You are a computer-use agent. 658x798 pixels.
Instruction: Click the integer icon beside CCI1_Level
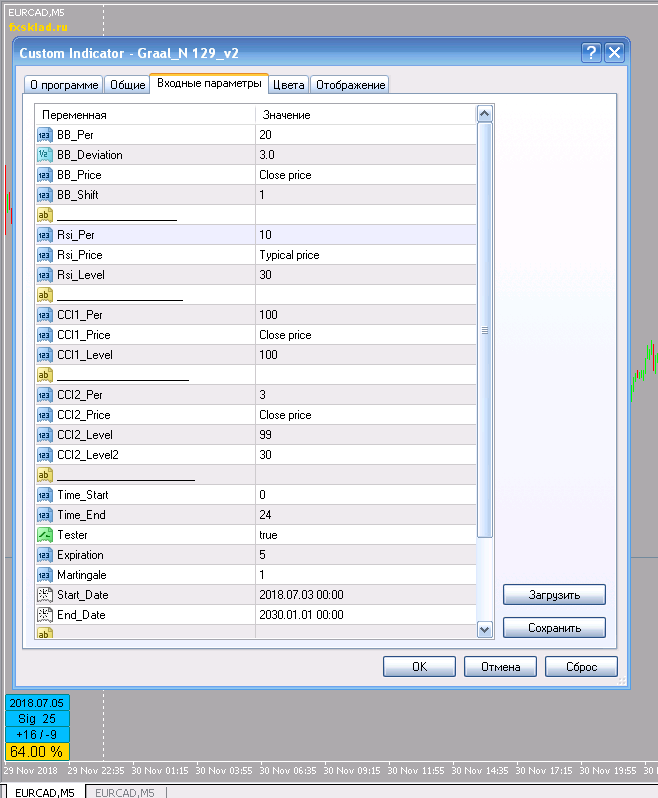point(45,355)
